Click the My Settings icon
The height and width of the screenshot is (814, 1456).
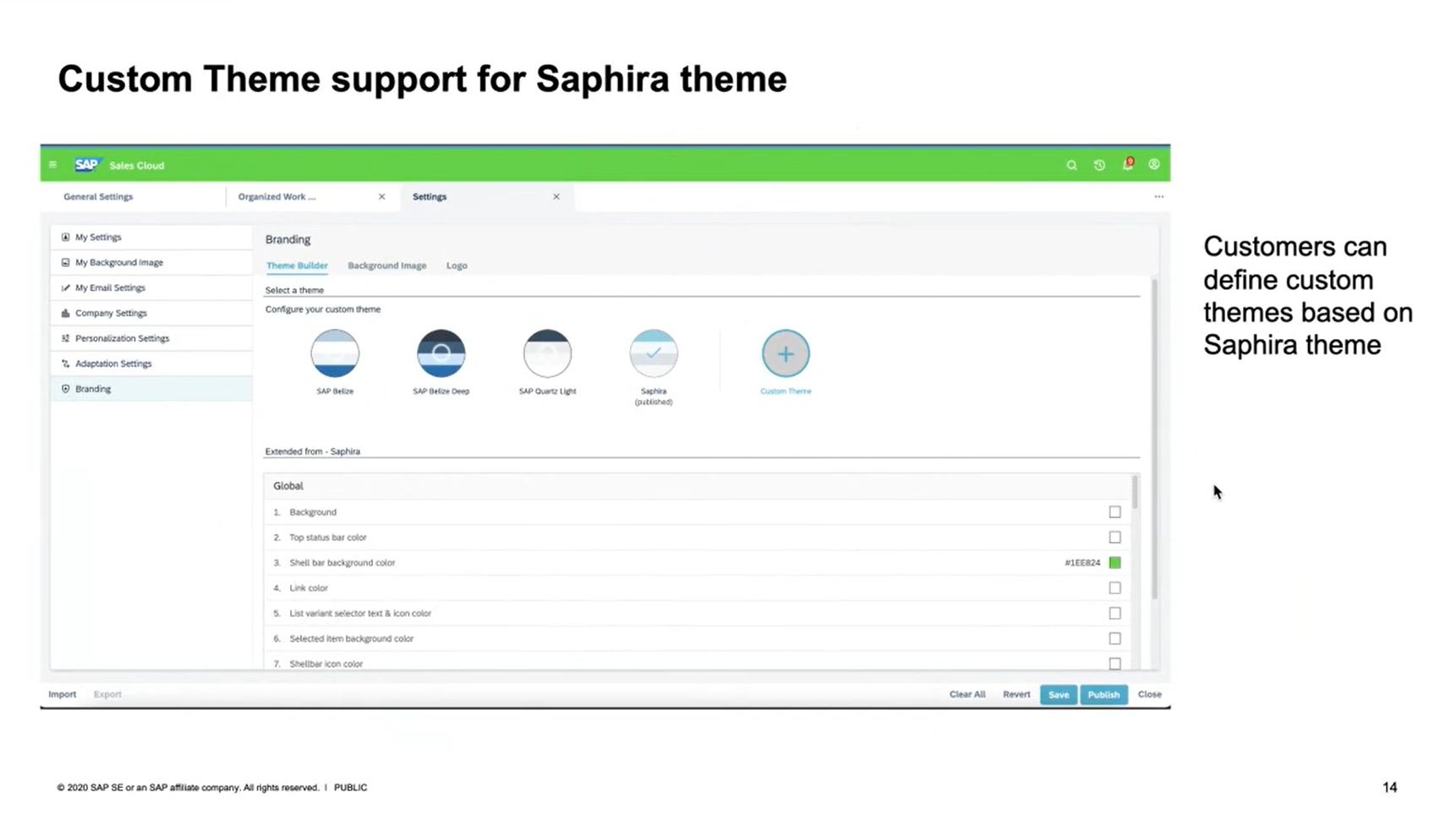pyautogui.click(x=65, y=238)
